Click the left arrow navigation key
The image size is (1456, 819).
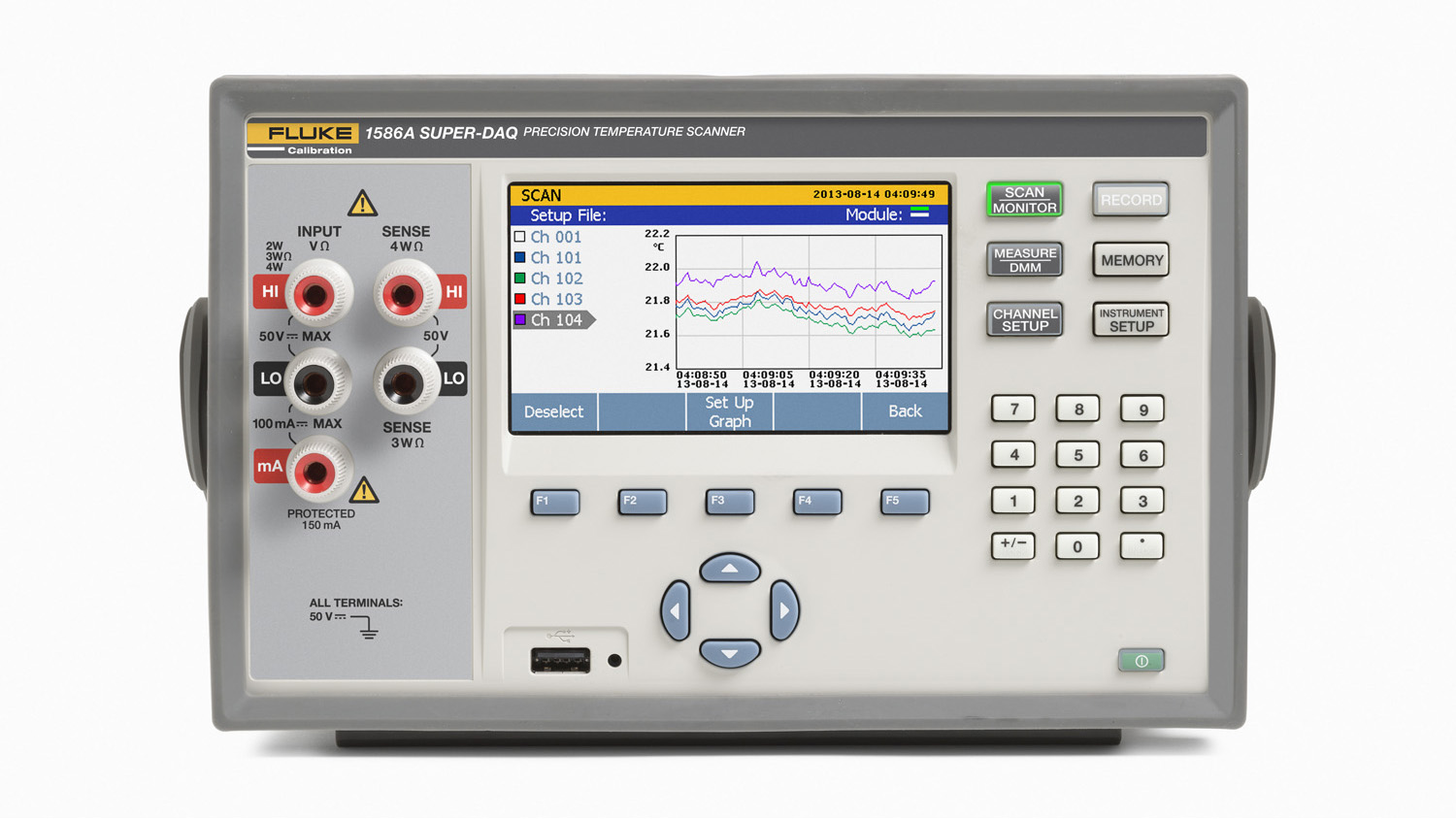click(x=676, y=610)
